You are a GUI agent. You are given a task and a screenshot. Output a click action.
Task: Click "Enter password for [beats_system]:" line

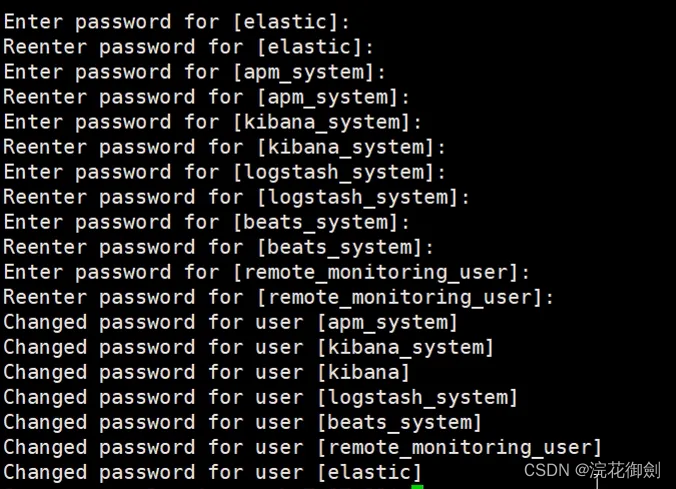pos(206,223)
